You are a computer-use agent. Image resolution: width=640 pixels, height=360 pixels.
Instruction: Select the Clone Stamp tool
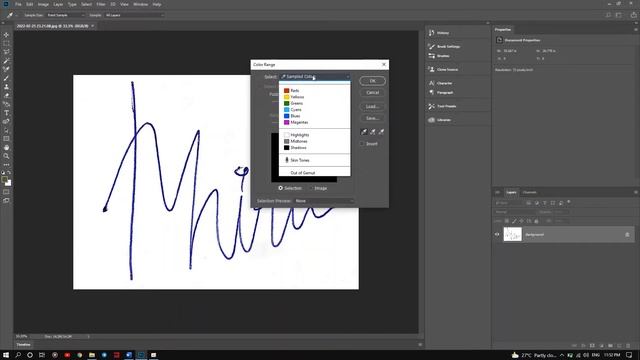(x=6, y=87)
